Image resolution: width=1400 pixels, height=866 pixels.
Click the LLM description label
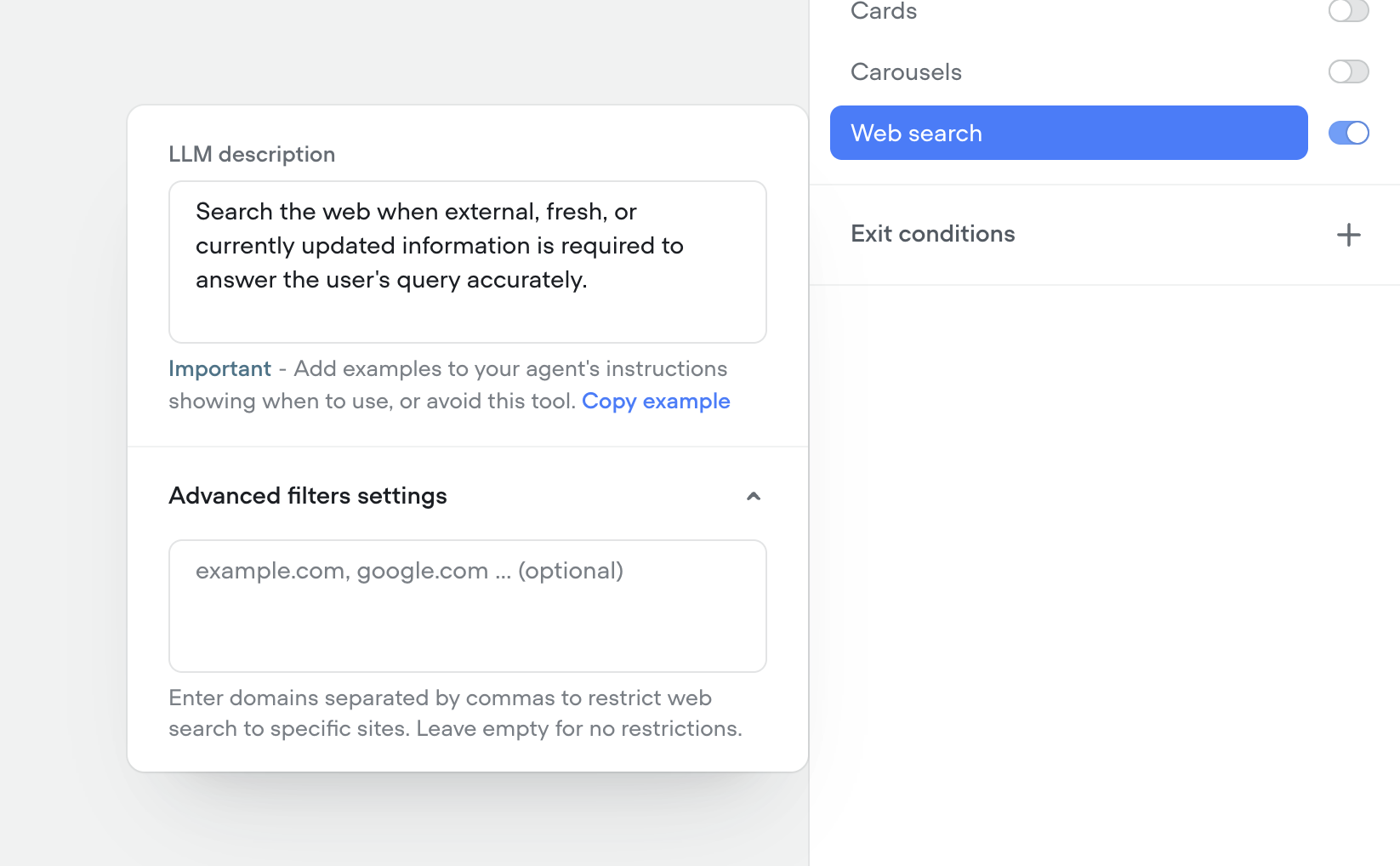pyautogui.click(x=252, y=154)
